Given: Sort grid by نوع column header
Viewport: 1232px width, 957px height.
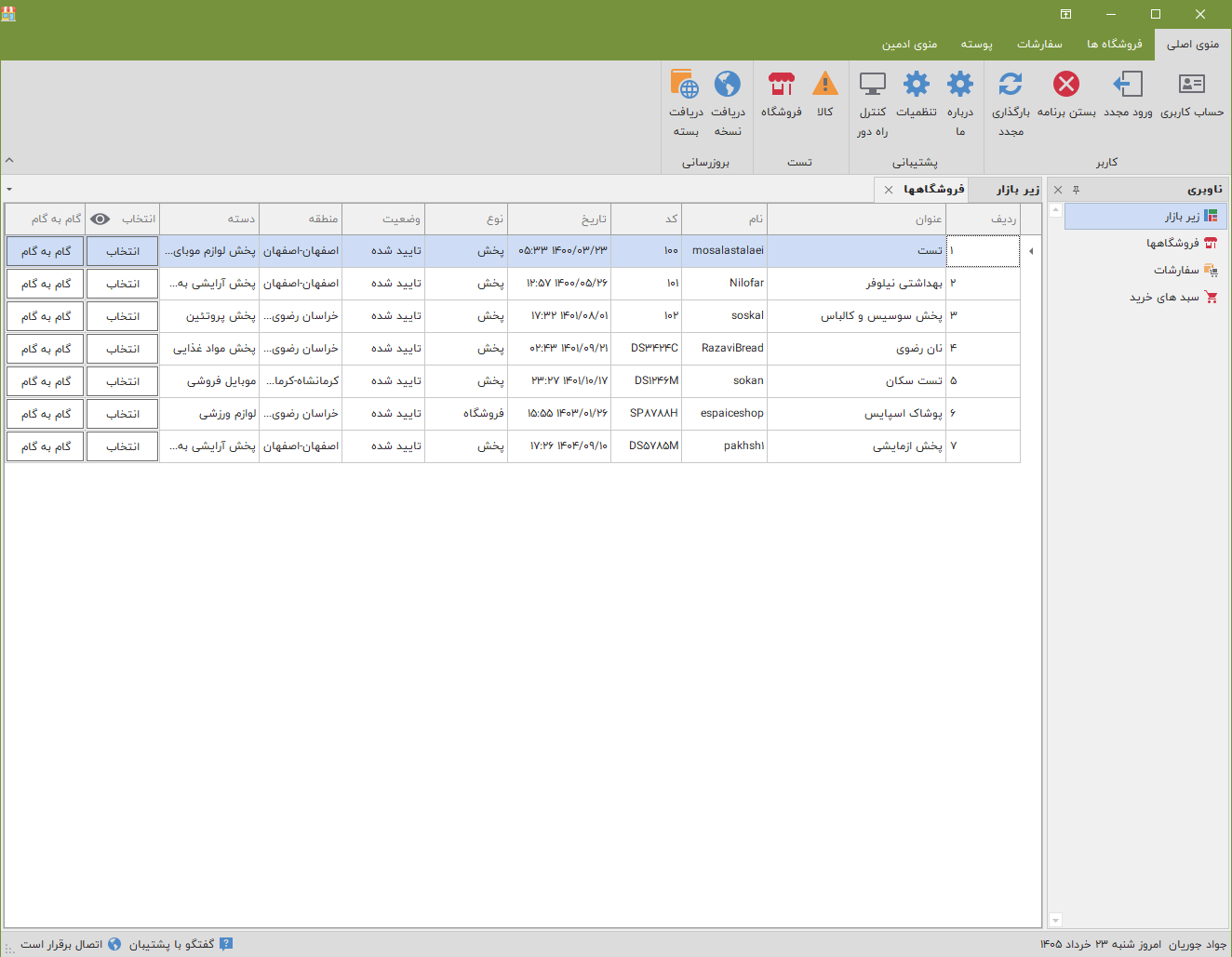Looking at the screenshot, I should (x=466, y=219).
